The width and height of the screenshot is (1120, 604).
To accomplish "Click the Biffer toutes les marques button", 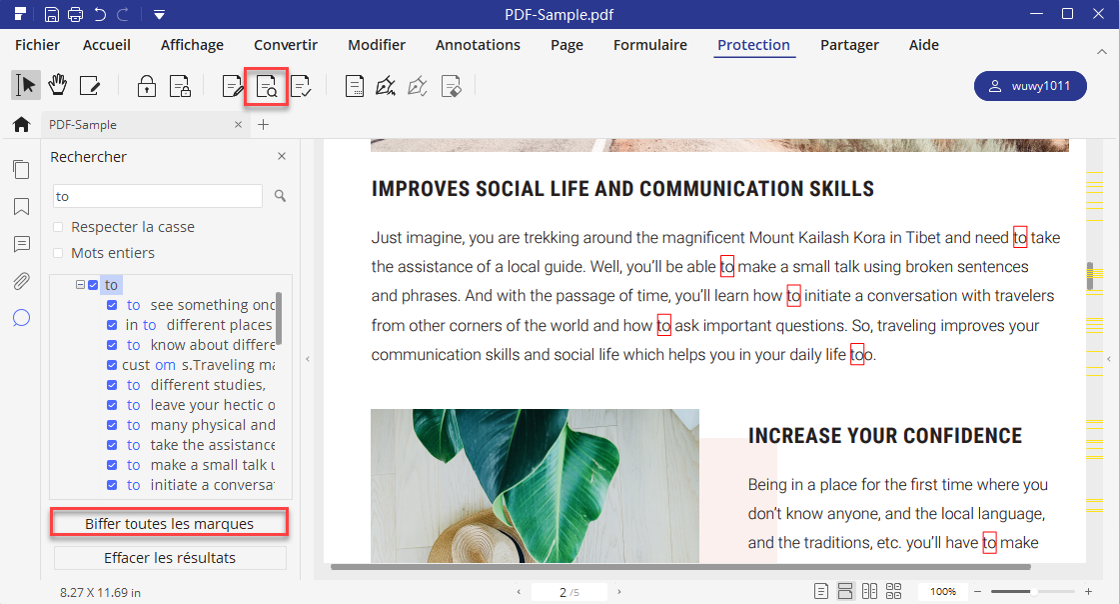I will (169, 522).
